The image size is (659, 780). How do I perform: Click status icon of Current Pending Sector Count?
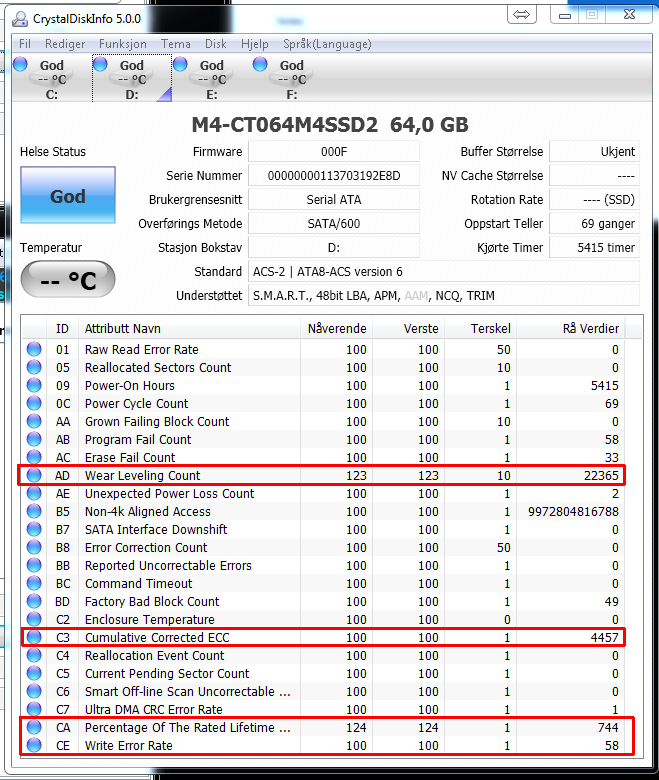pyautogui.click(x=34, y=673)
